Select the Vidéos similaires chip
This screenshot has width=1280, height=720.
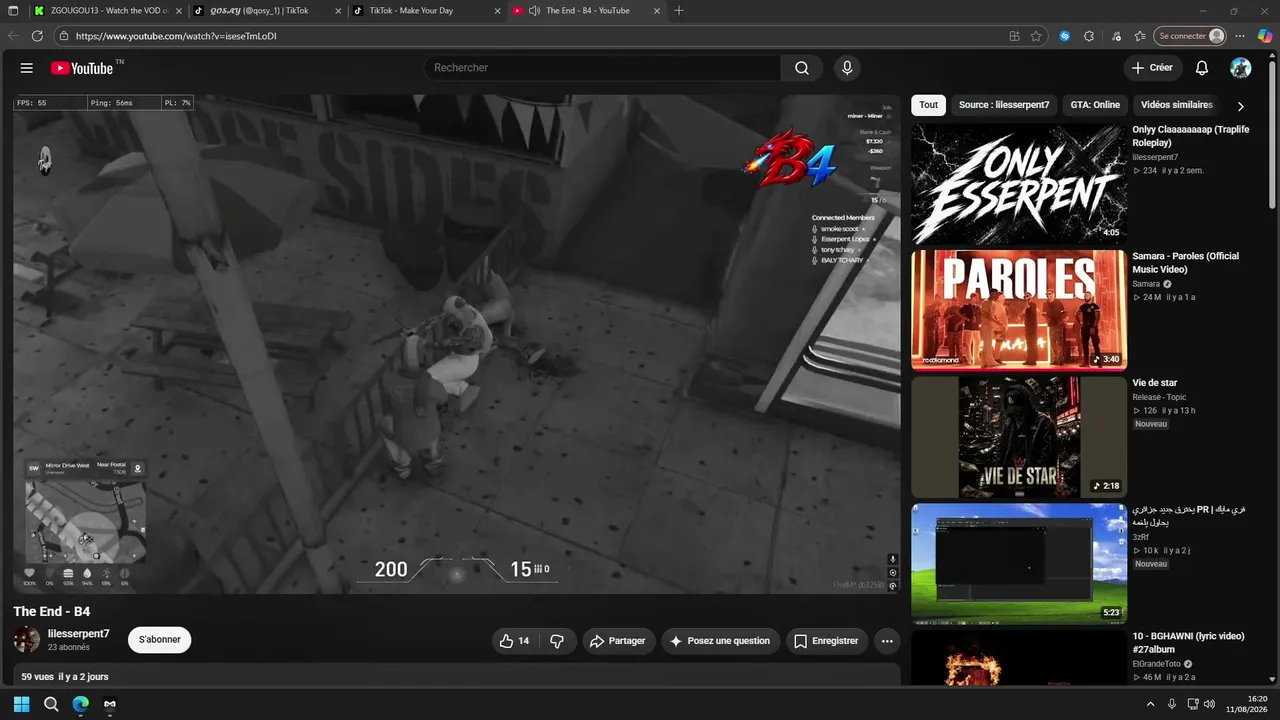point(1177,105)
